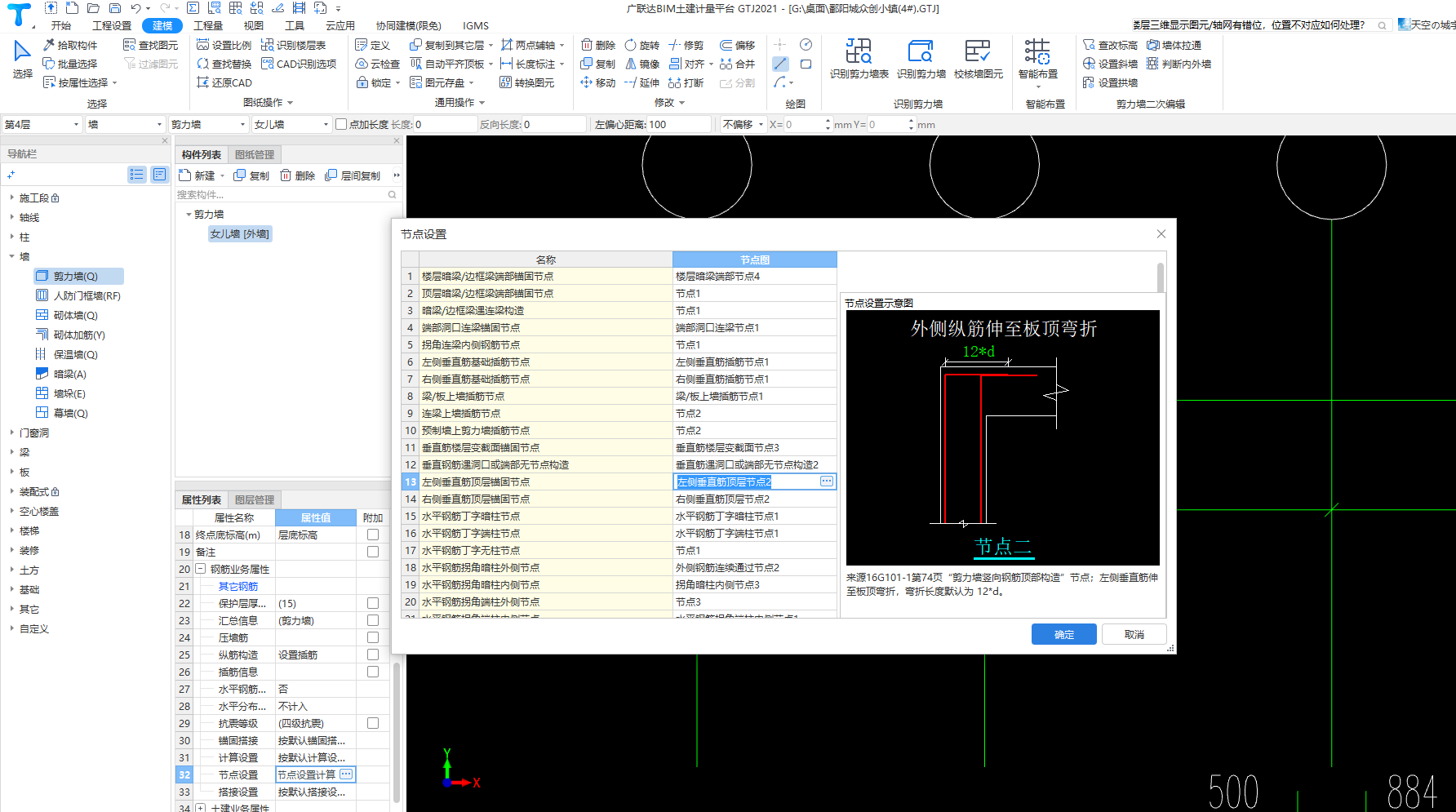Toggle 附加 checkbox for 保护层厚 row
This screenshot has width=1456, height=812.
[373, 603]
